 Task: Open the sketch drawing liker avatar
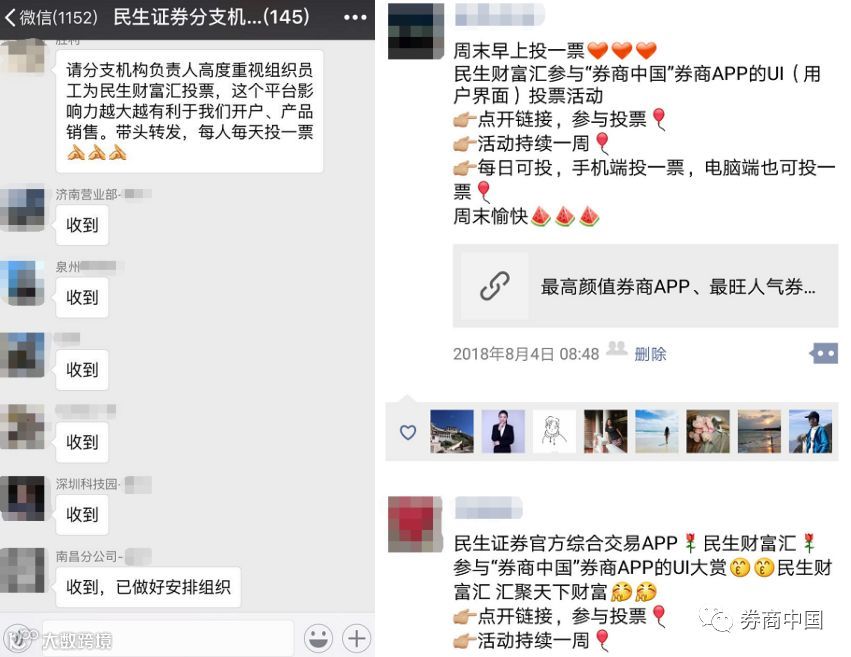click(x=554, y=431)
